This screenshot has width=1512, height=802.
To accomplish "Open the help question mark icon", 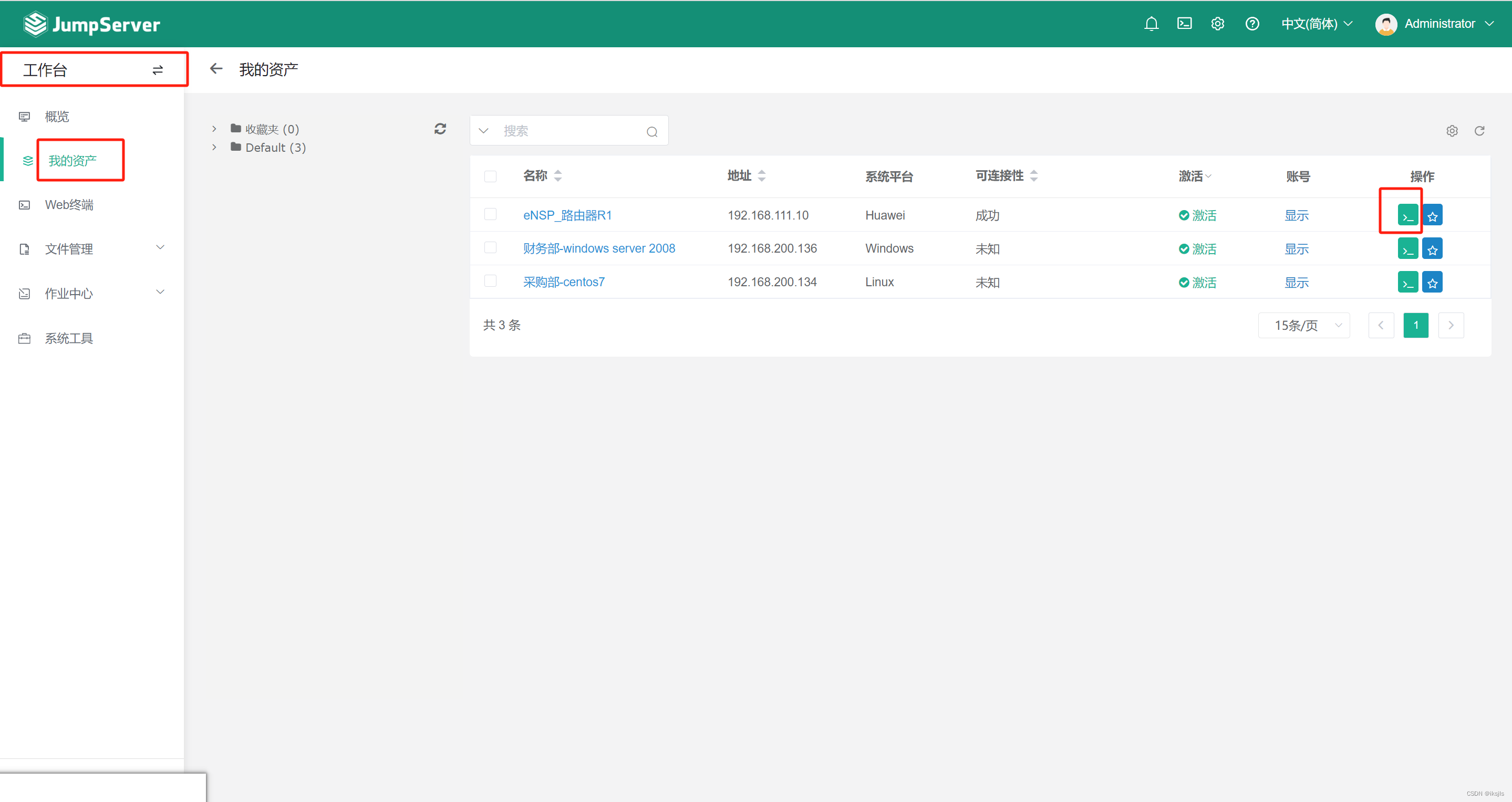I will click(1252, 24).
